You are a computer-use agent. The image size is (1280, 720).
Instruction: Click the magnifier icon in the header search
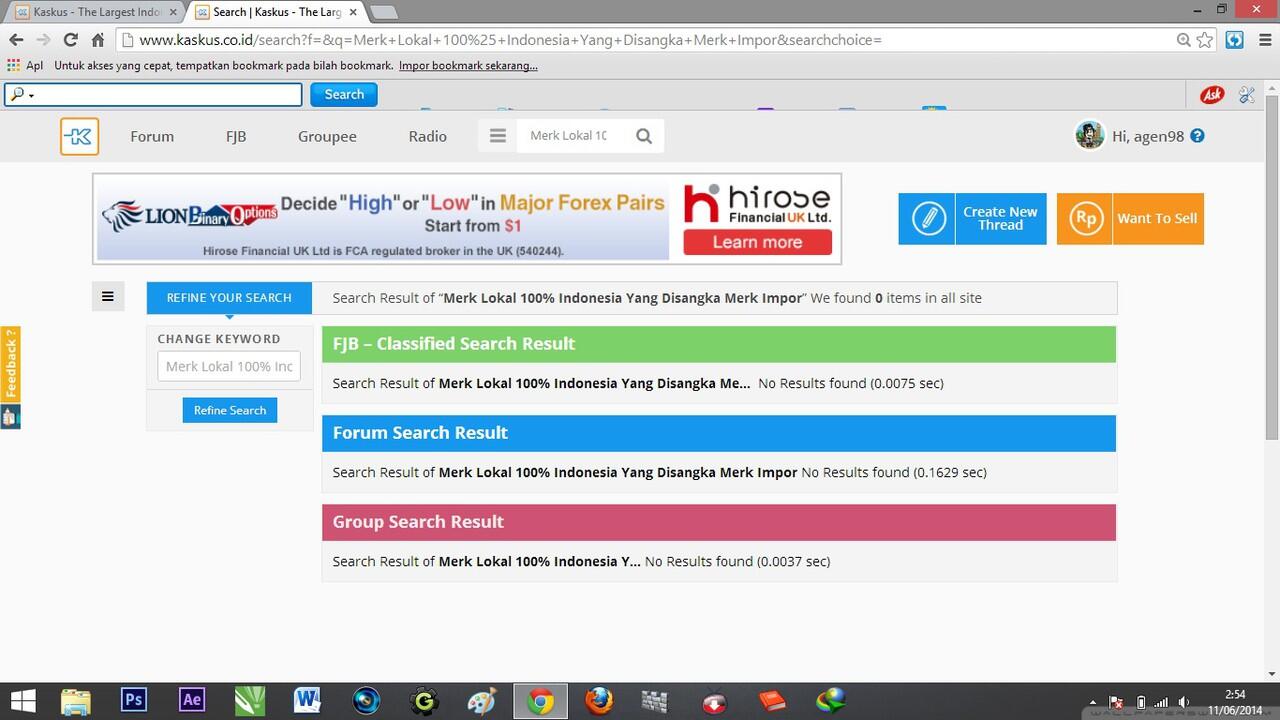[x=644, y=136]
